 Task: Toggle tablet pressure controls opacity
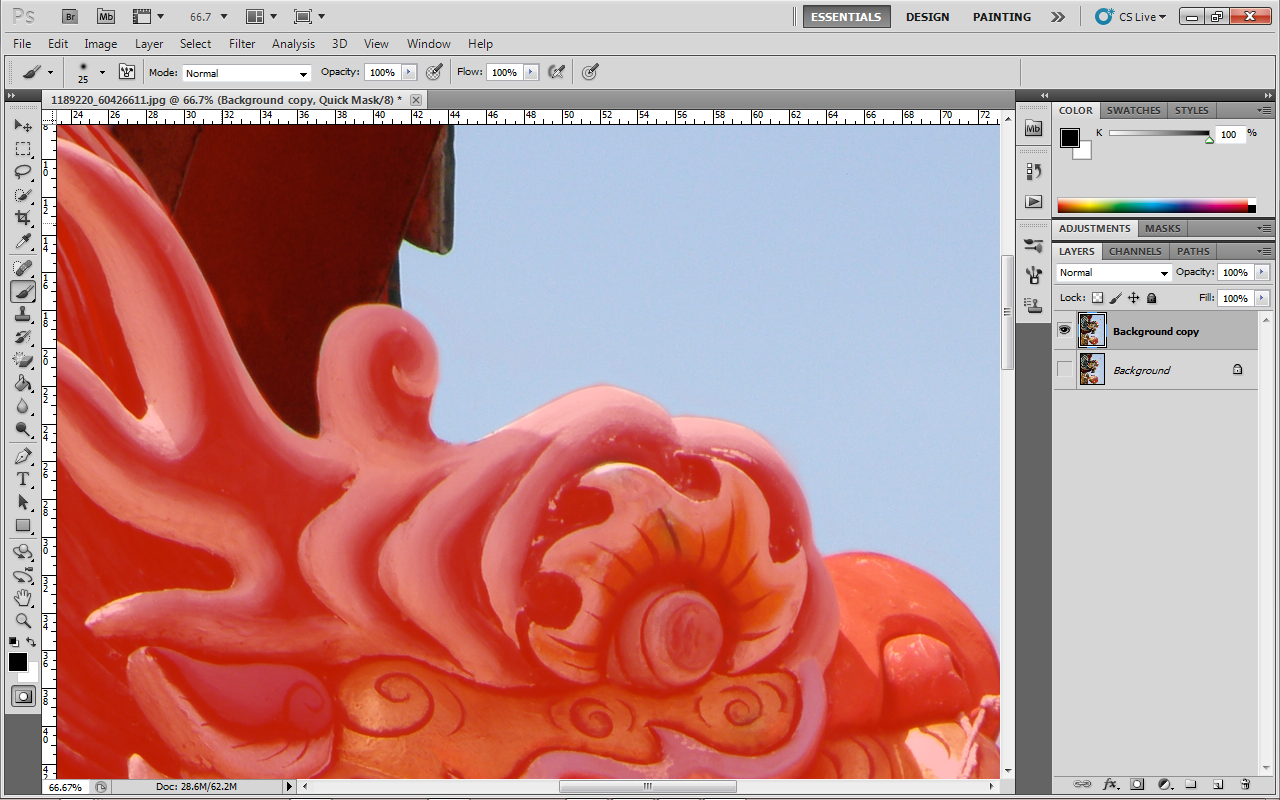coord(434,72)
